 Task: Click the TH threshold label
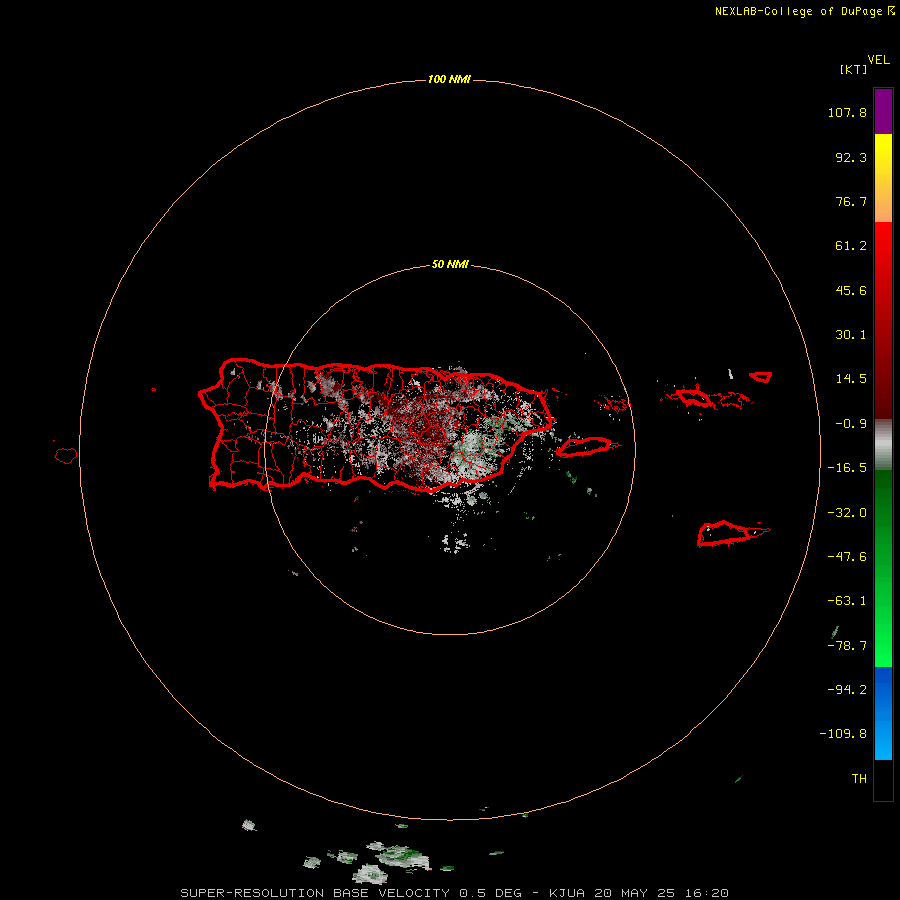[859, 779]
